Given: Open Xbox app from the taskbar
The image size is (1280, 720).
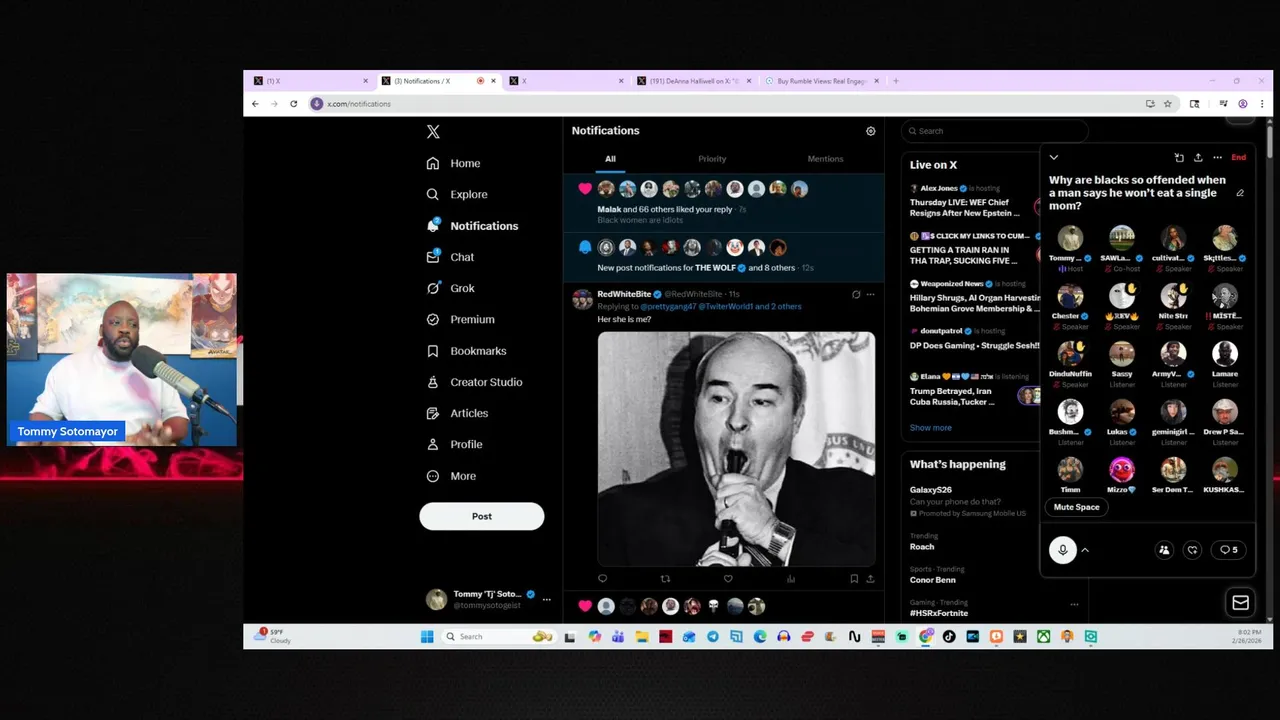Looking at the screenshot, I should [1043, 636].
